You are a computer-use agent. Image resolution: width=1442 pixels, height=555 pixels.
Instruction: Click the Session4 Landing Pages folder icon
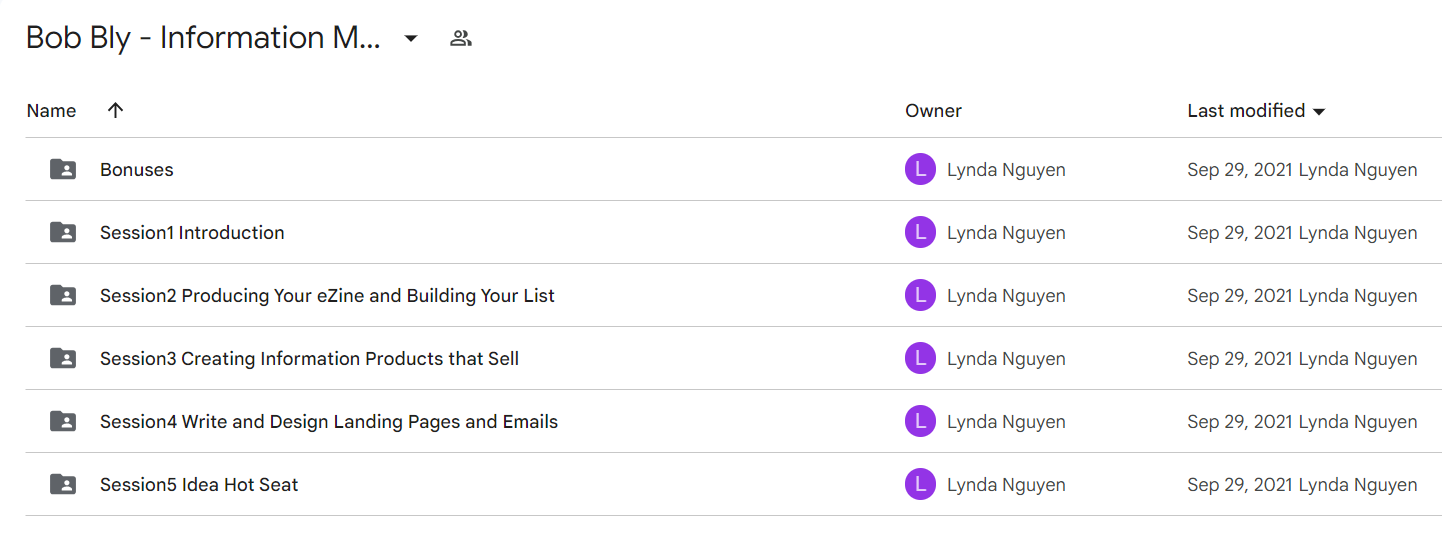click(63, 421)
